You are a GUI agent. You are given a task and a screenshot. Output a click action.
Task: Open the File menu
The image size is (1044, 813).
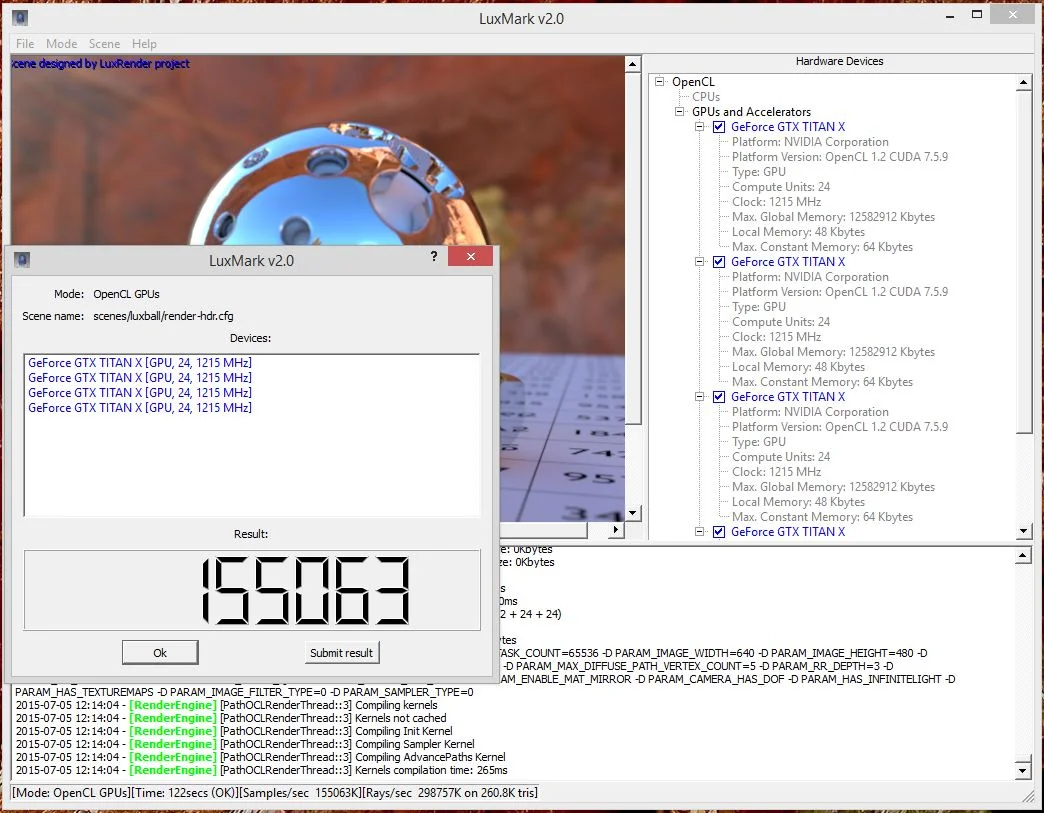click(x=25, y=44)
